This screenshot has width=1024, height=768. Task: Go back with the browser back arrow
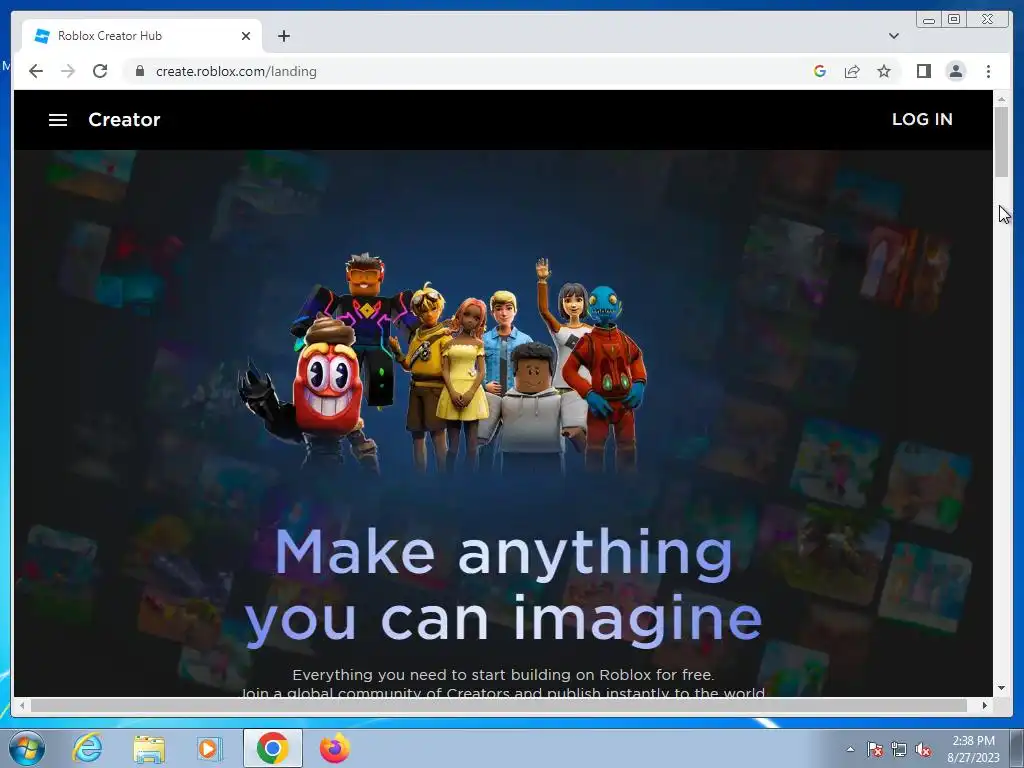tap(36, 71)
